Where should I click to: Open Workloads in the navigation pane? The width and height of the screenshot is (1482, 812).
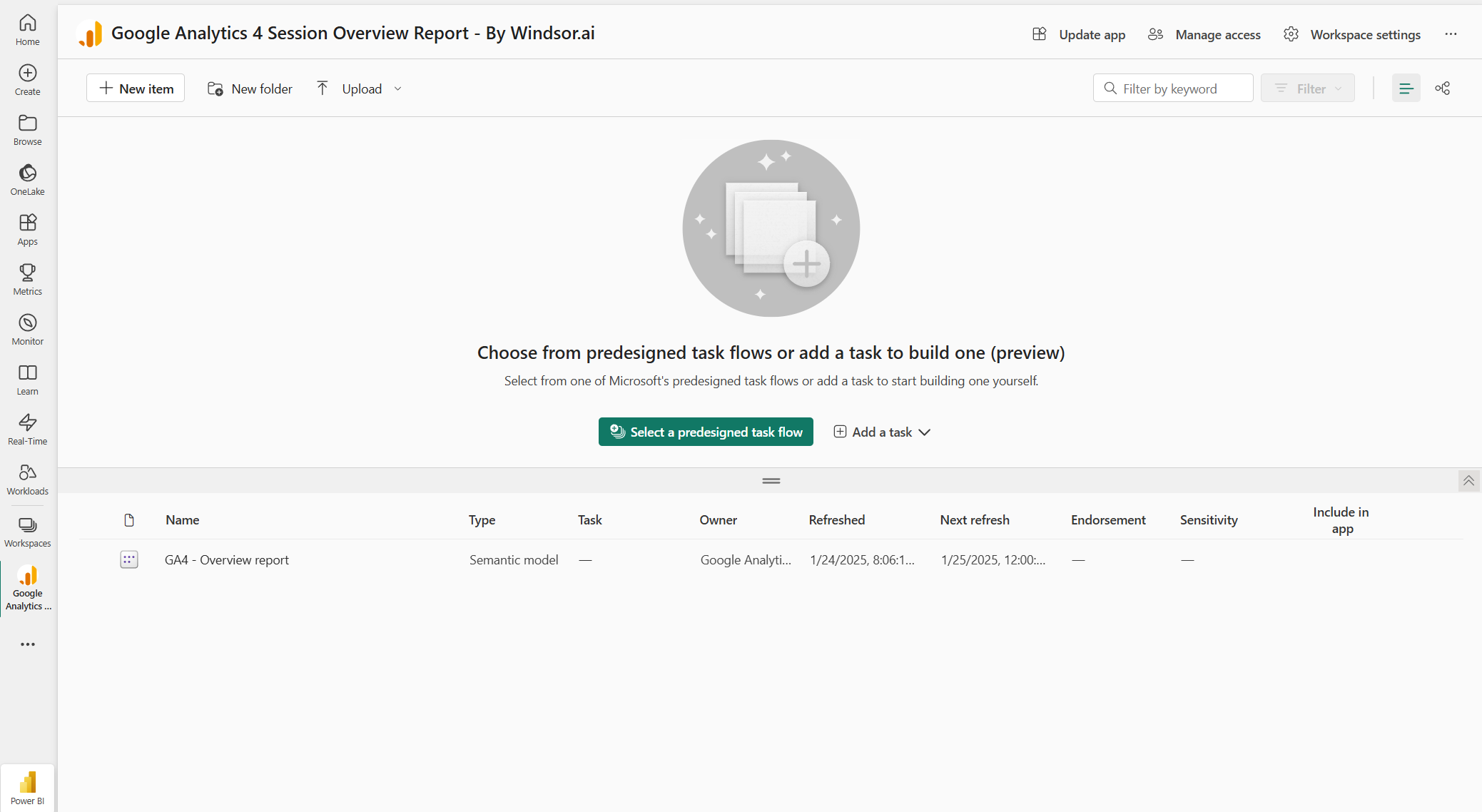click(x=27, y=479)
